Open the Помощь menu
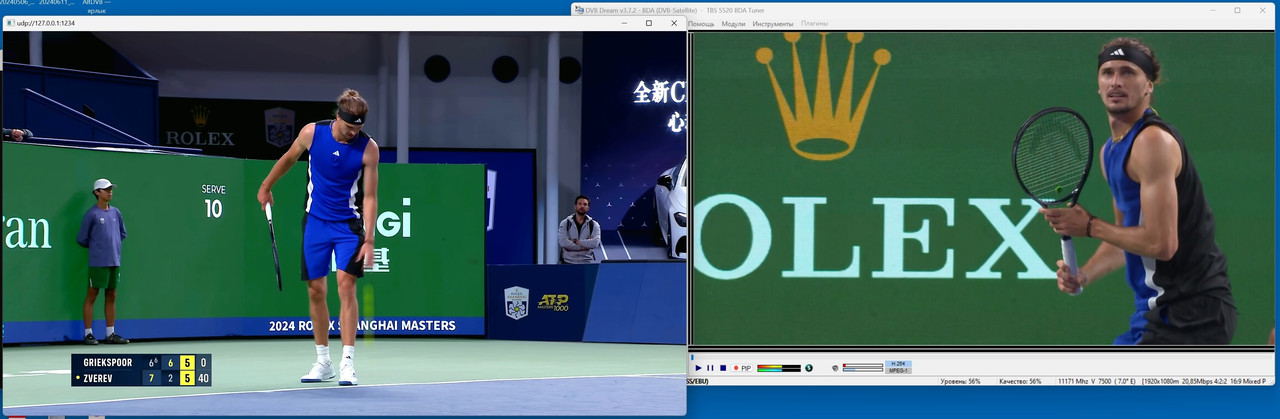 coord(701,23)
